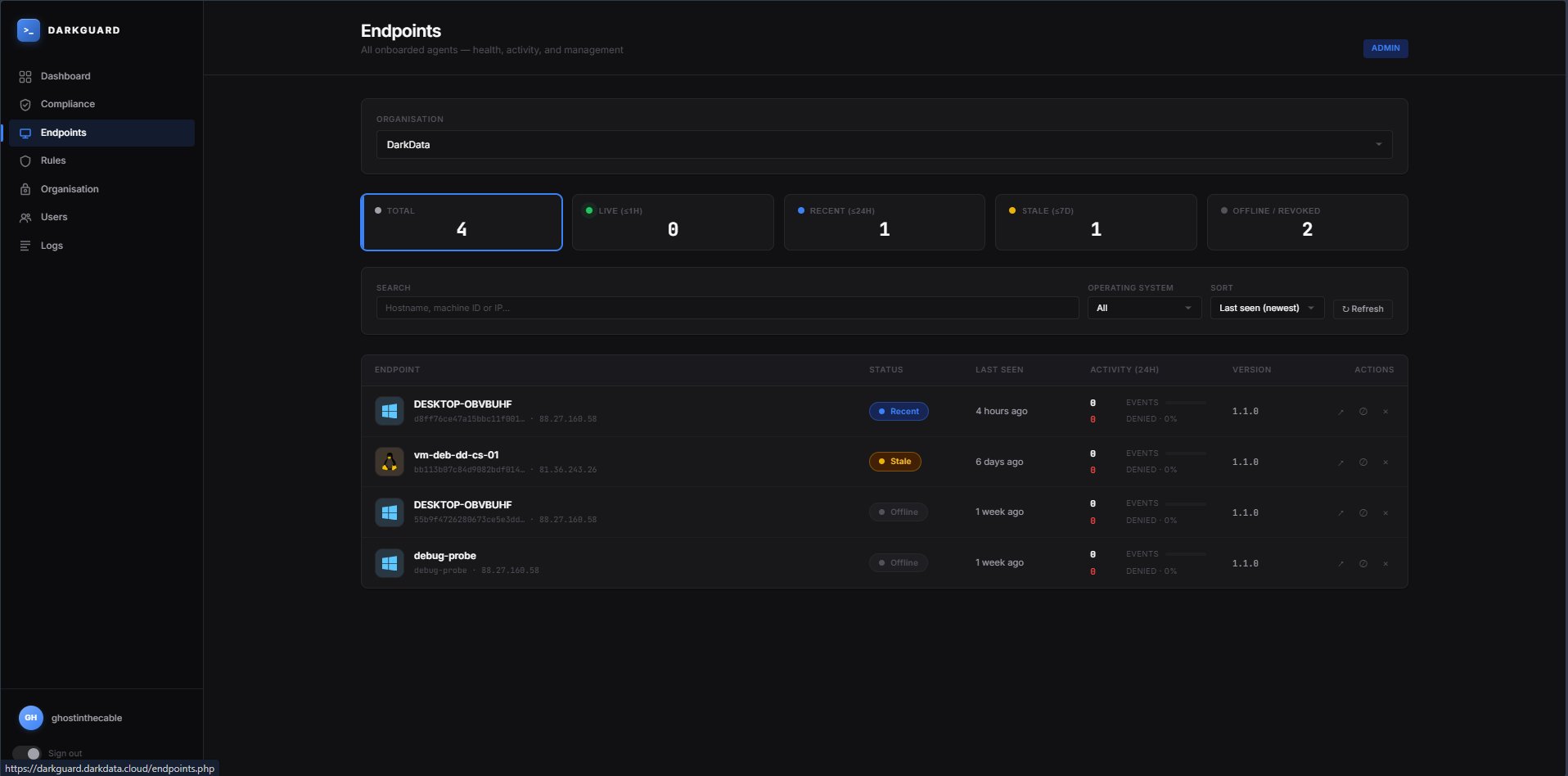1568x776 pixels.
Task: Click open-arrow action icon for Offline DESKTOP-OBVBUHF
Action: pos(1340,513)
